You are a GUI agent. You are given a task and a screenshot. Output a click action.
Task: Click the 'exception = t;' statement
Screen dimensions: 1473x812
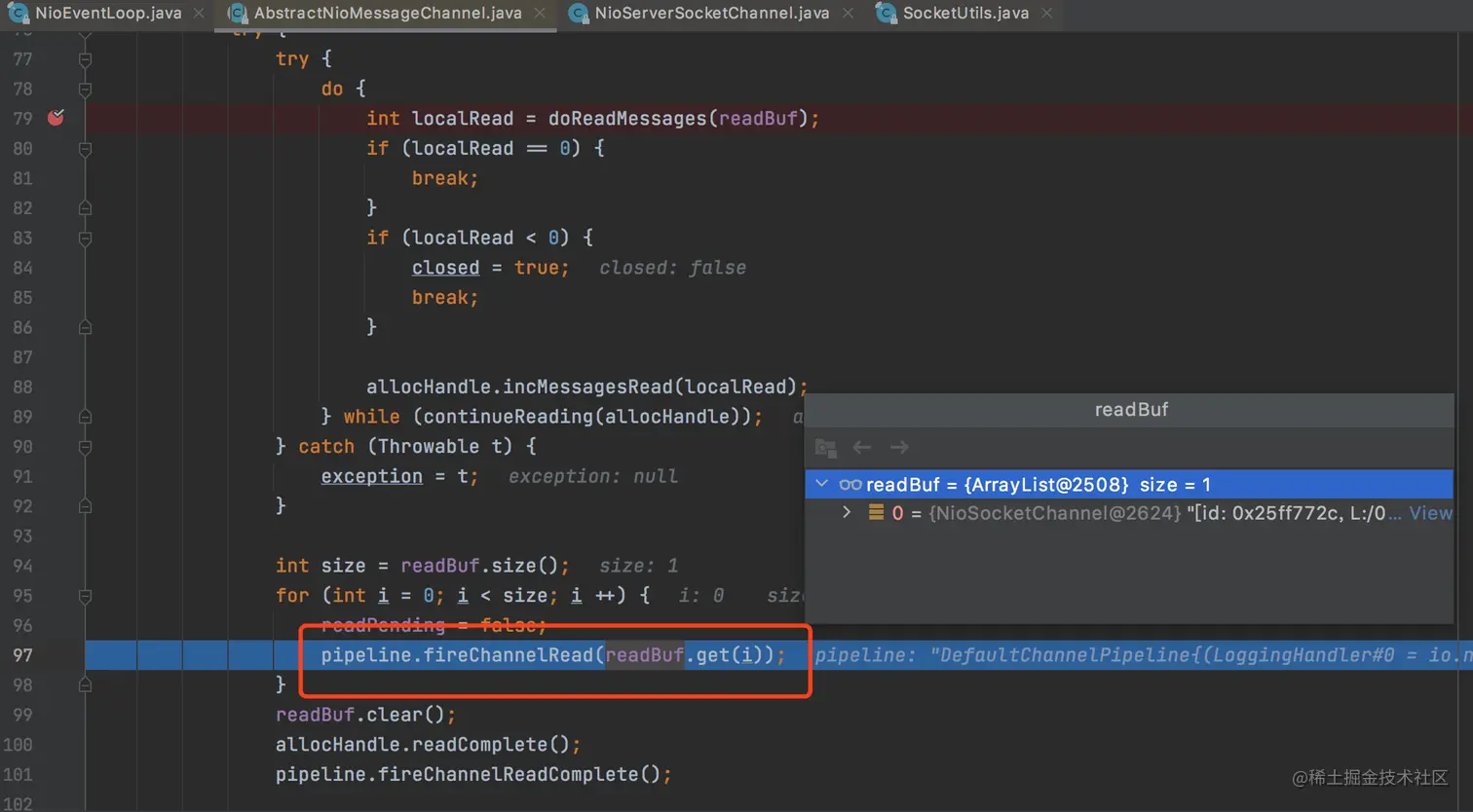point(399,477)
